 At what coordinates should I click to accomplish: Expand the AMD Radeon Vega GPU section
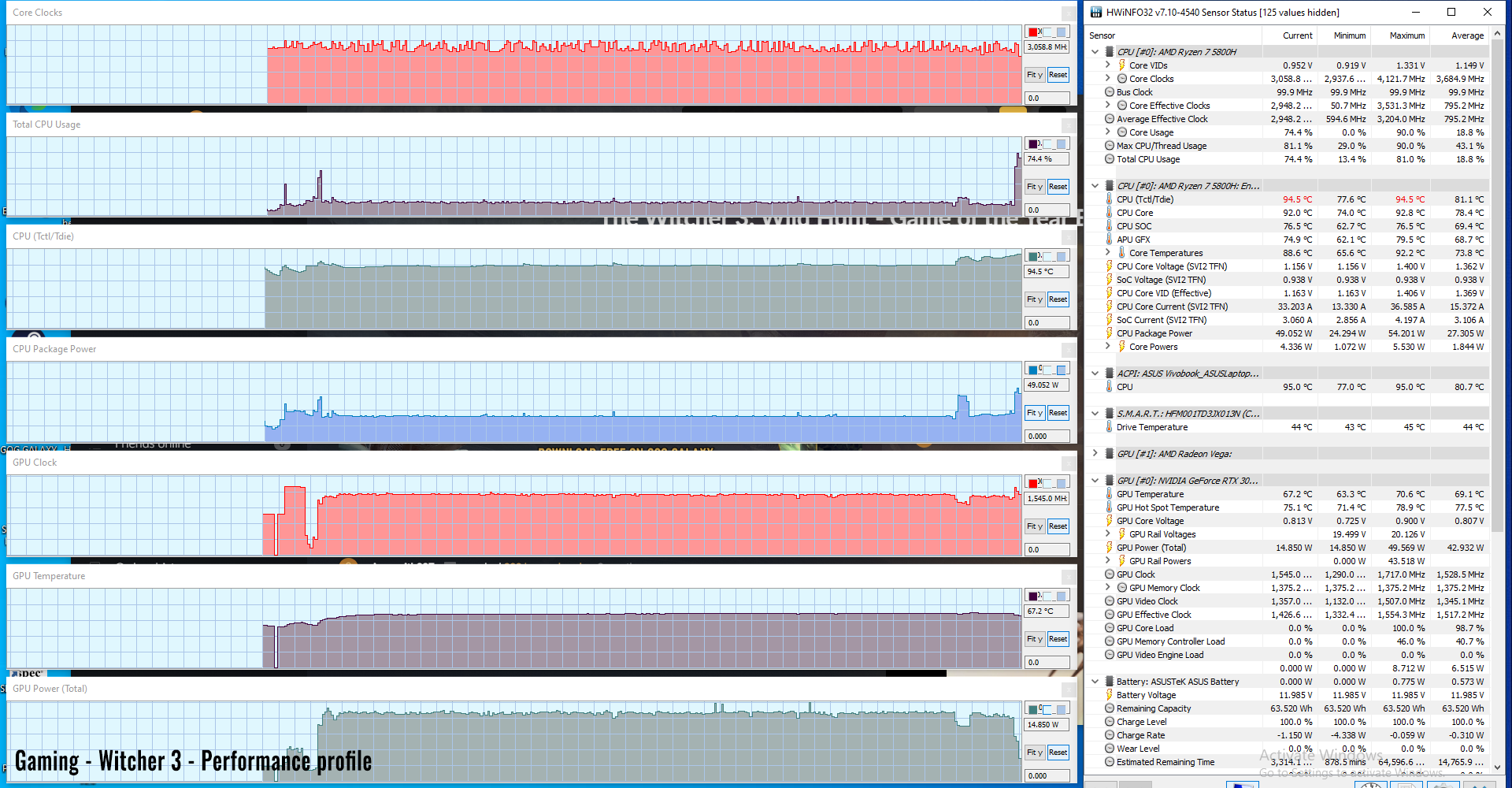click(x=1095, y=454)
